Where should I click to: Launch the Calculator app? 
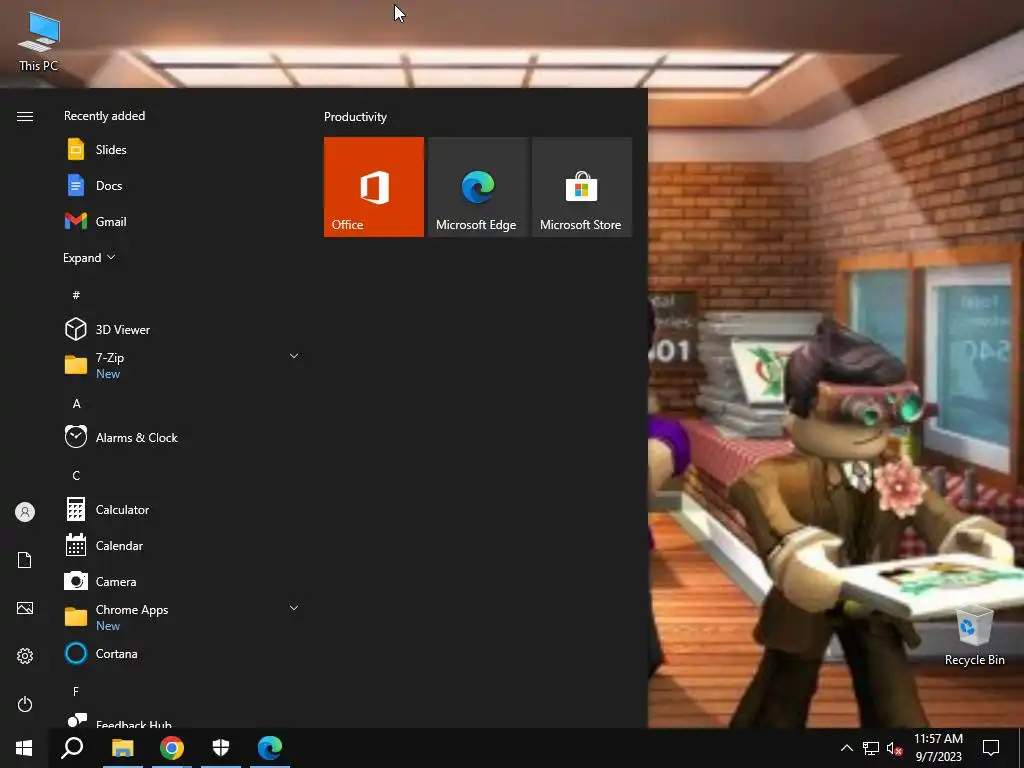(x=183, y=509)
